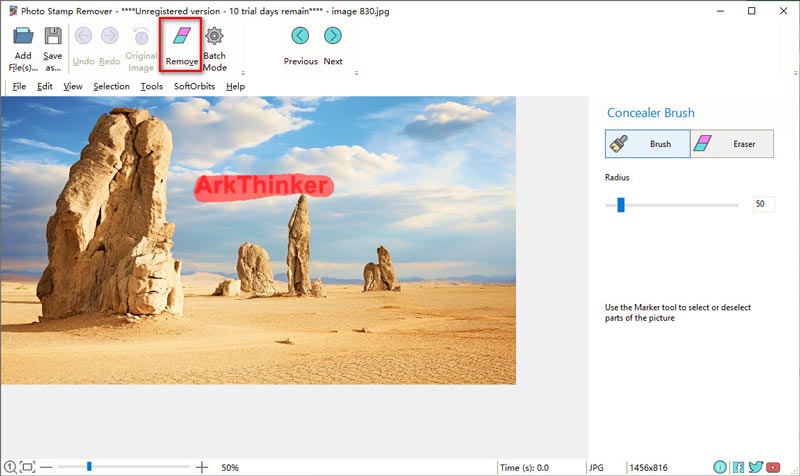800x476 pixels.
Task: Open the Edit menu
Action: pos(44,86)
